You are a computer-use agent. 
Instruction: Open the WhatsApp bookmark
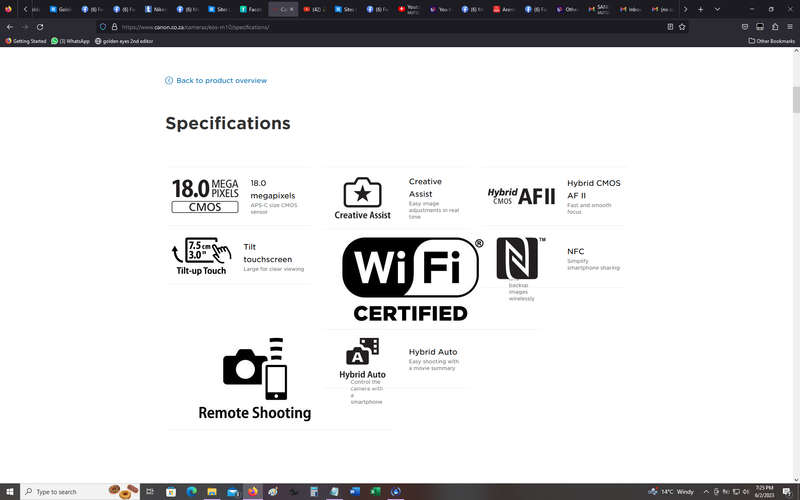[70, 41]
